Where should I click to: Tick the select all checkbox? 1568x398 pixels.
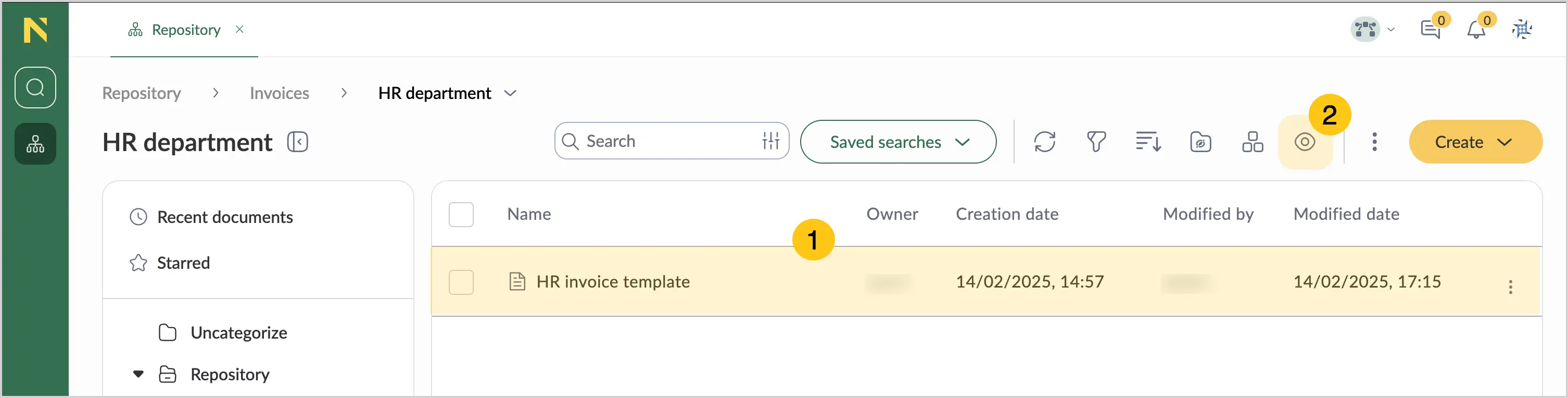click(461, 215)
